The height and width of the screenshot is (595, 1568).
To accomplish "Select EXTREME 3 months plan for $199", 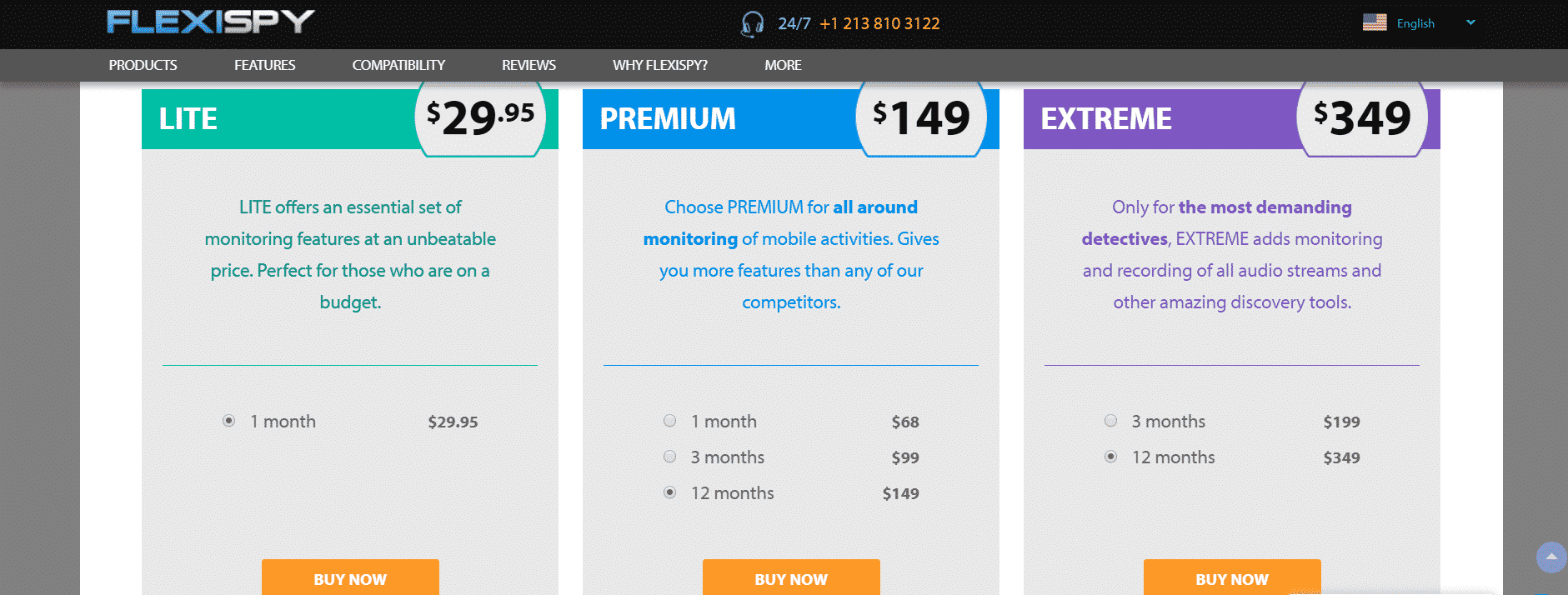I will click(x=1111, y=421).
